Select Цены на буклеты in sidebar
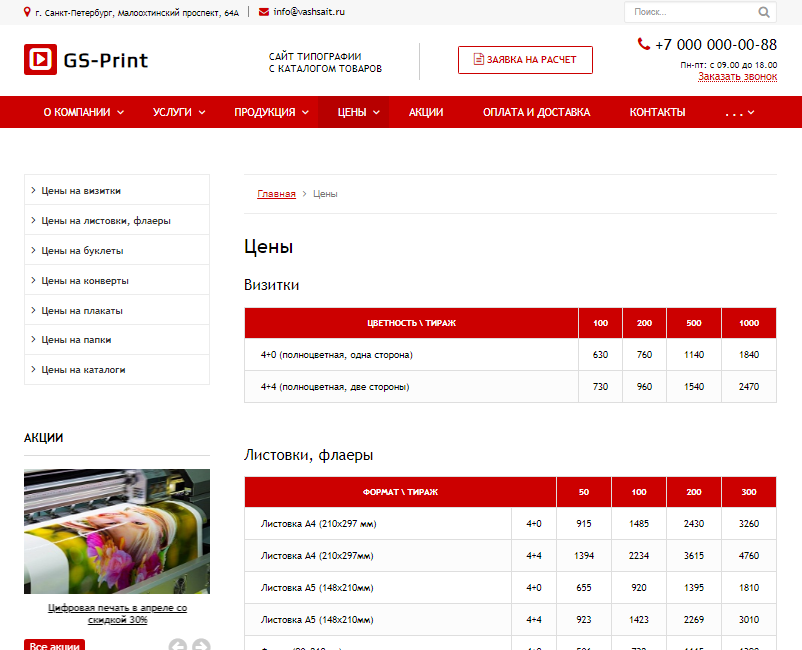 (82, 250)
